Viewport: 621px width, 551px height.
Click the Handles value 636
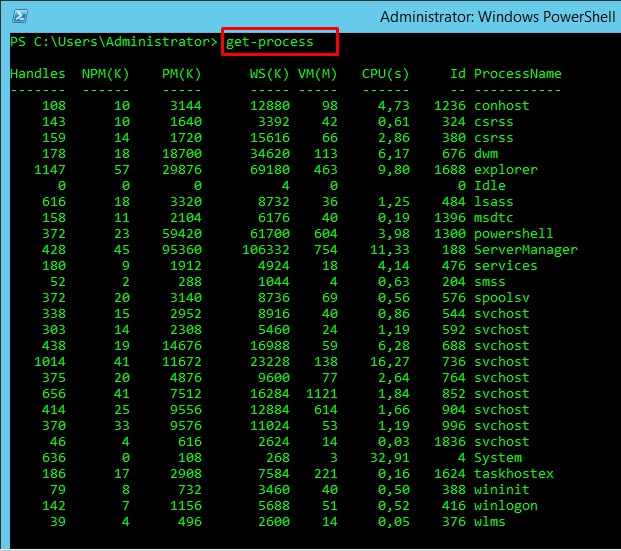tap(53, 458)
